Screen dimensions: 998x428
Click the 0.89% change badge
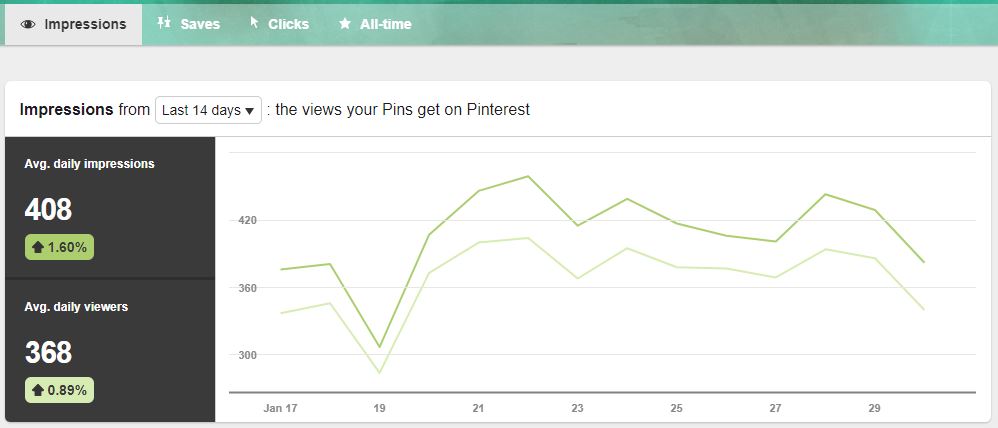coord(59,390)
